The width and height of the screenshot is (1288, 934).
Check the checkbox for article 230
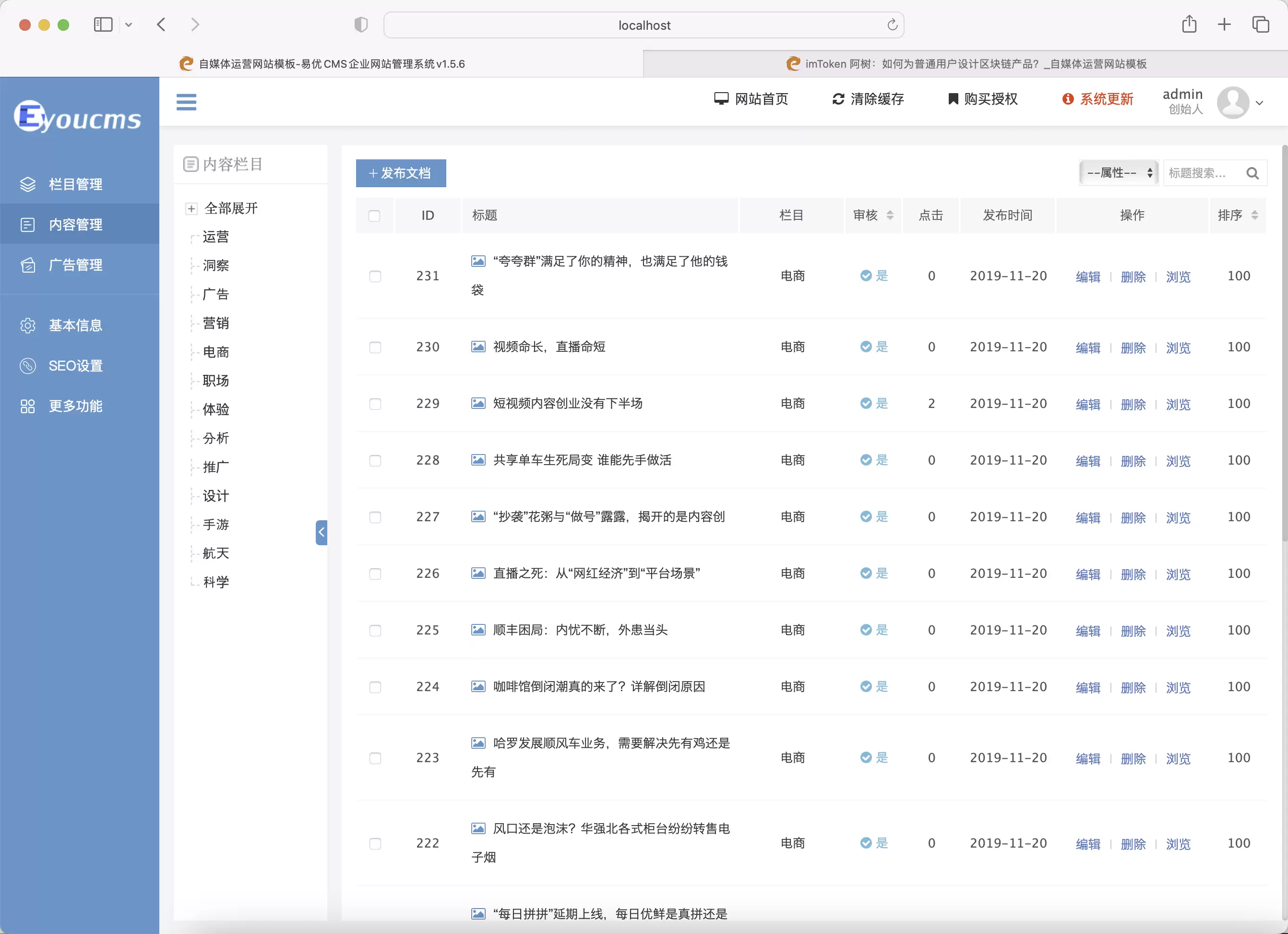pos(375,347)
